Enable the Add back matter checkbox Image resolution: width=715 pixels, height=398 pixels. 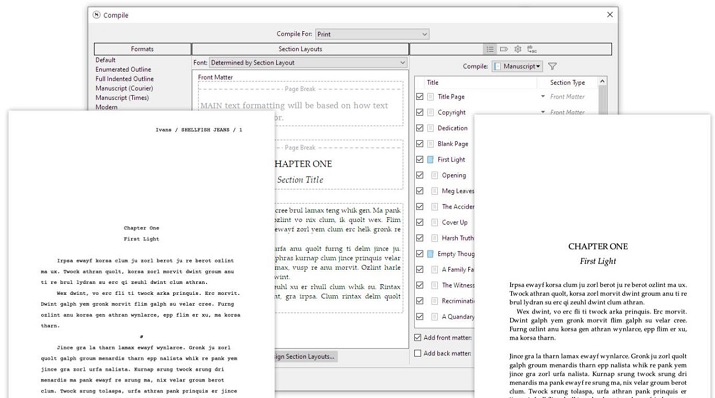(418, 353)
